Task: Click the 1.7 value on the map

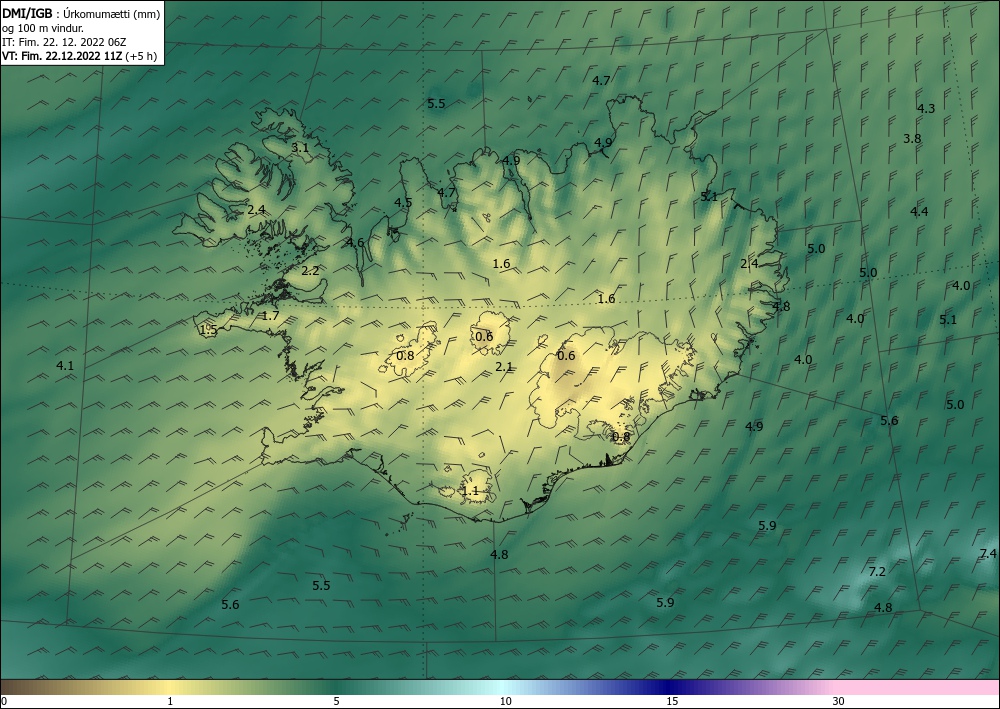Action: tap(270, 316)
